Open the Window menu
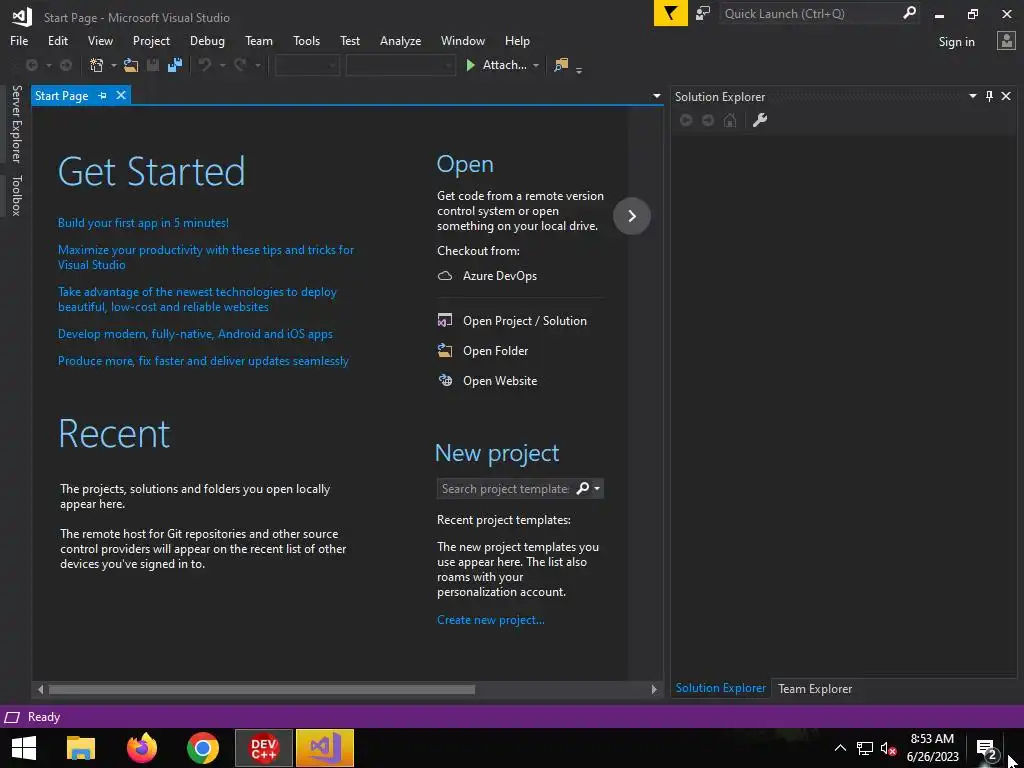This screenshot has height=768, width=1024. pyautogui.click(x=462, y=40)
